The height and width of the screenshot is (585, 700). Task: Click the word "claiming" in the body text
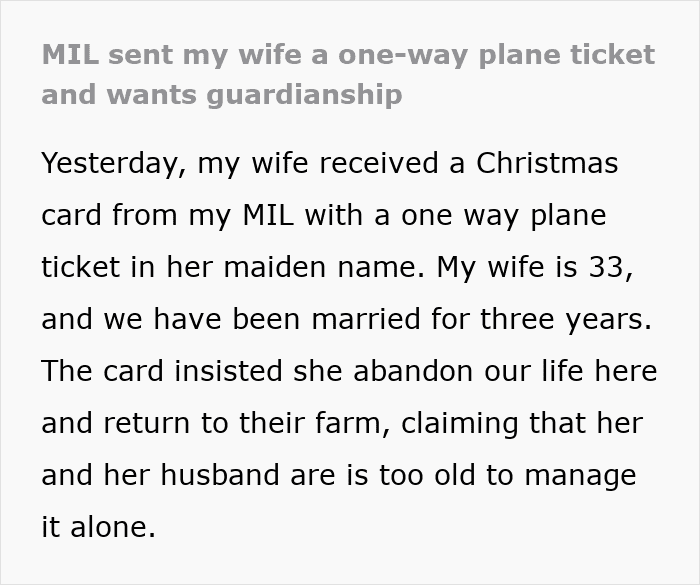pyautogui.click(x=459, y=423)
